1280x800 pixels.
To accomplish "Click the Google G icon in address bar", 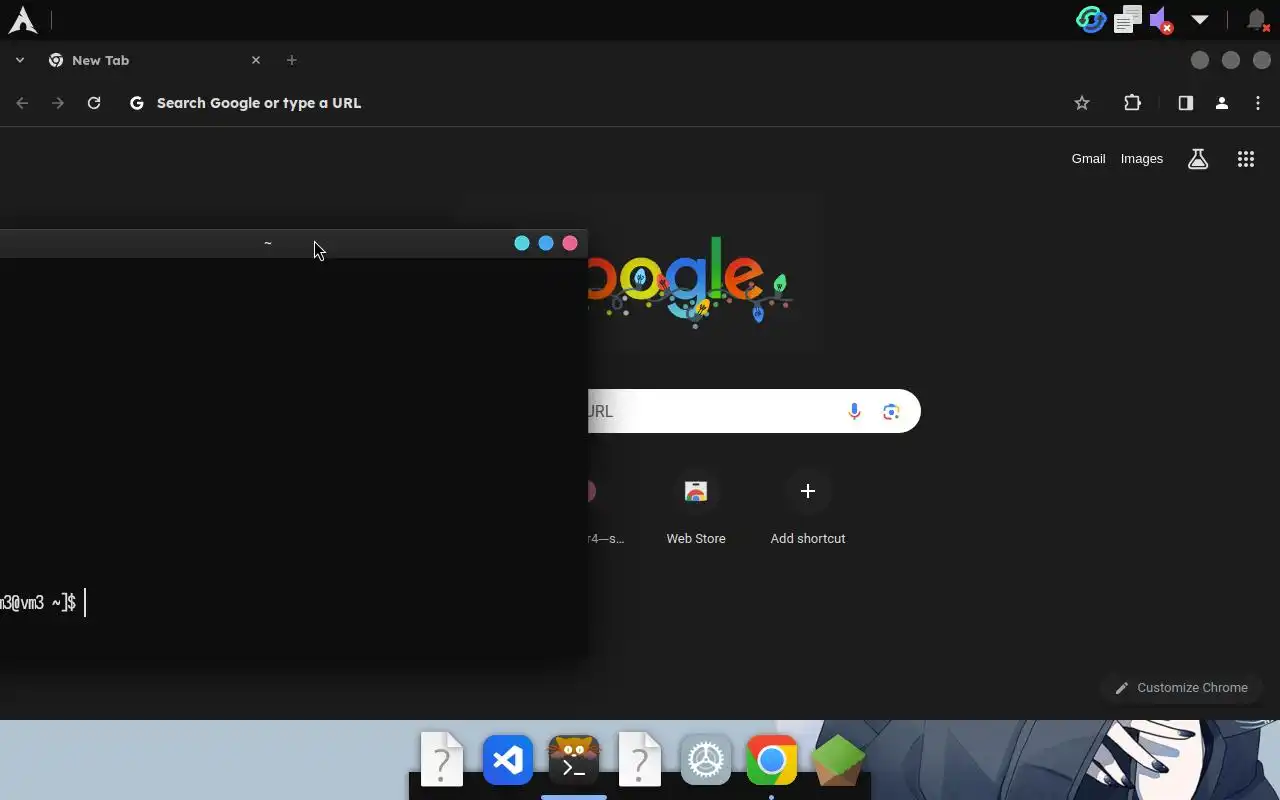I will coord(137,103).
